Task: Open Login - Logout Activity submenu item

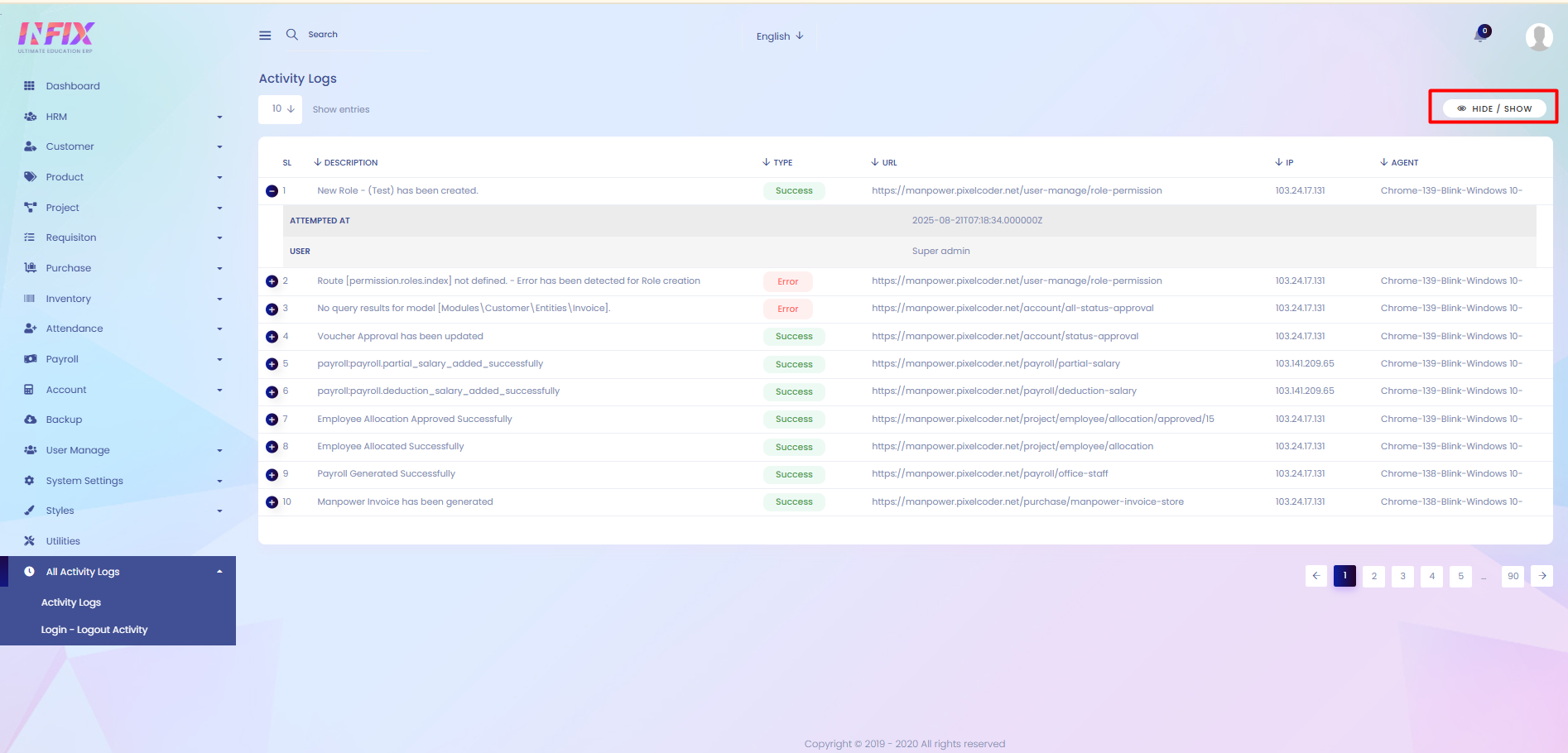Action: pyautogui.click(x=94, y=630)
